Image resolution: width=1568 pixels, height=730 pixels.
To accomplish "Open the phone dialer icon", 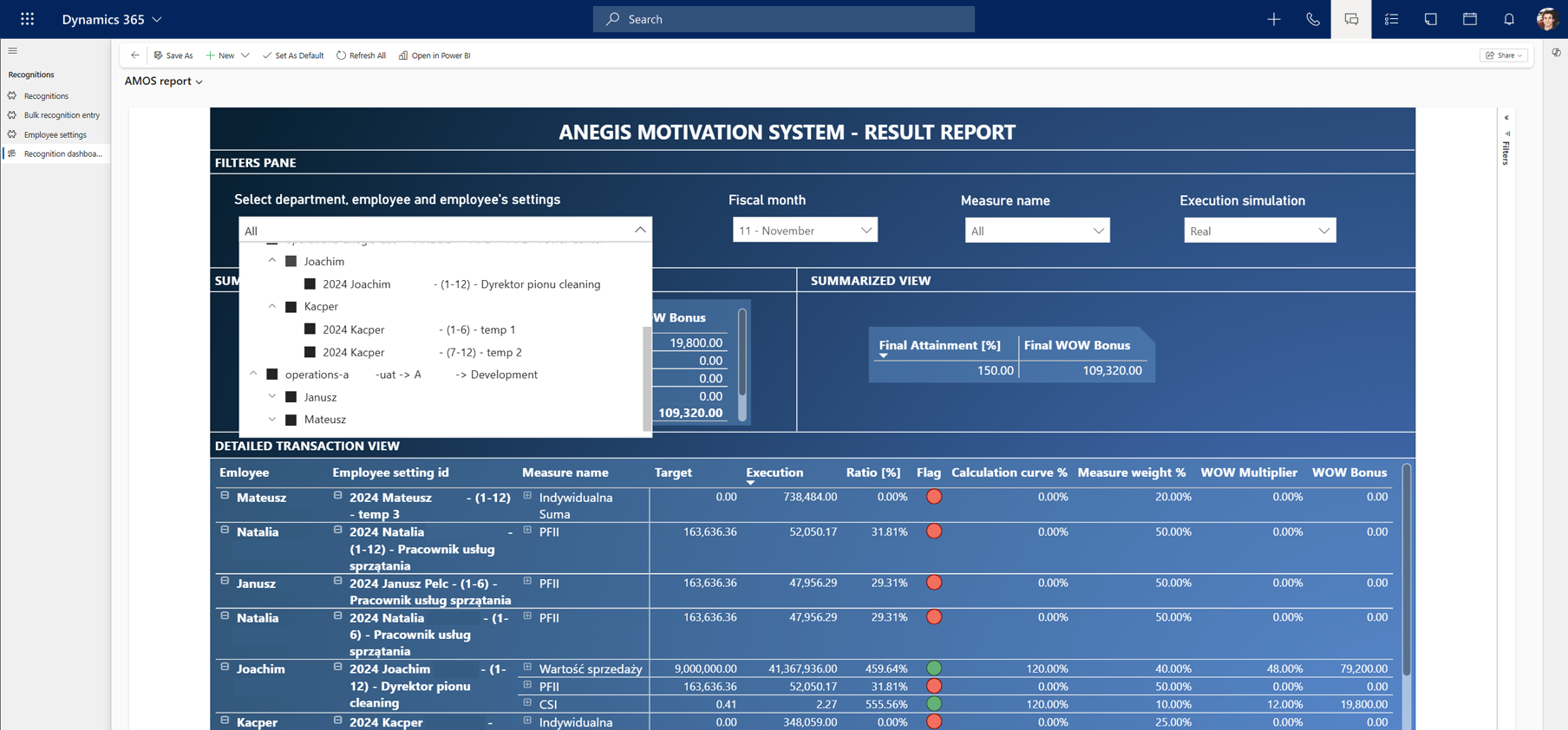I will coord(1312,19).
